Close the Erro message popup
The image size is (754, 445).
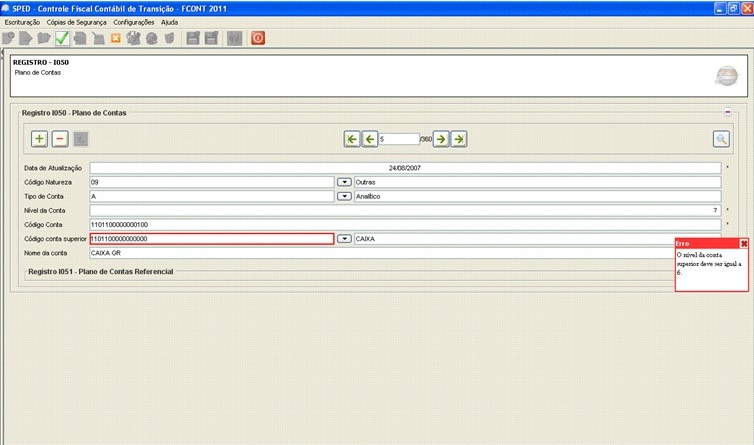tap(744, 243)
